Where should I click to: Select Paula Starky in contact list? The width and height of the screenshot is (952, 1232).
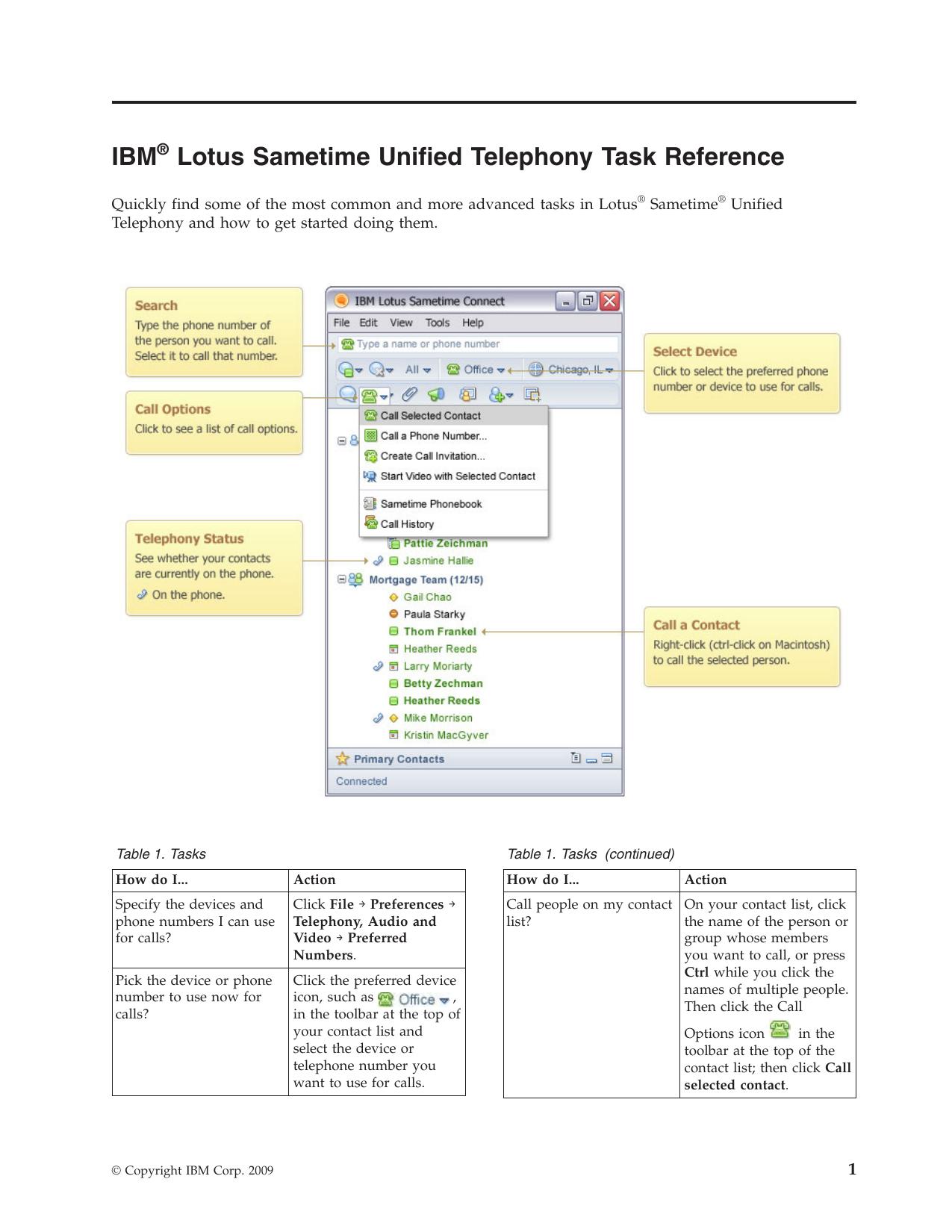(x=434, y=614)
